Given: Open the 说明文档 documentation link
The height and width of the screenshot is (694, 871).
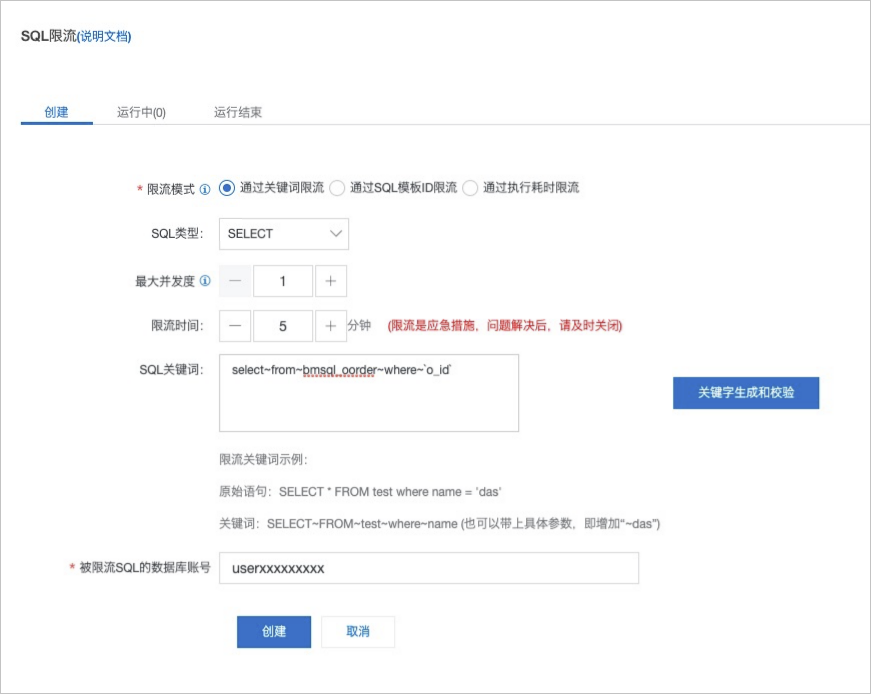Looking at the screenshot, I should (x=104, y=37).
